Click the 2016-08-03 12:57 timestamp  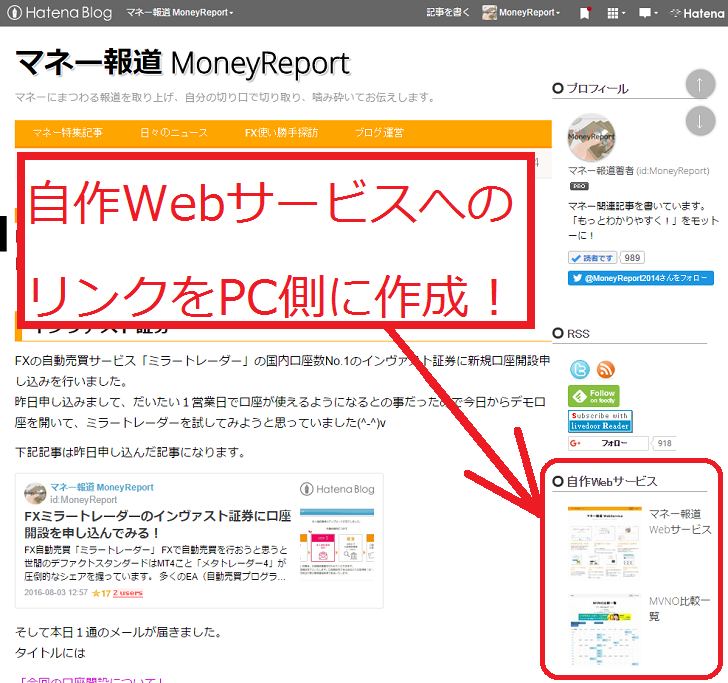(56, 592)
